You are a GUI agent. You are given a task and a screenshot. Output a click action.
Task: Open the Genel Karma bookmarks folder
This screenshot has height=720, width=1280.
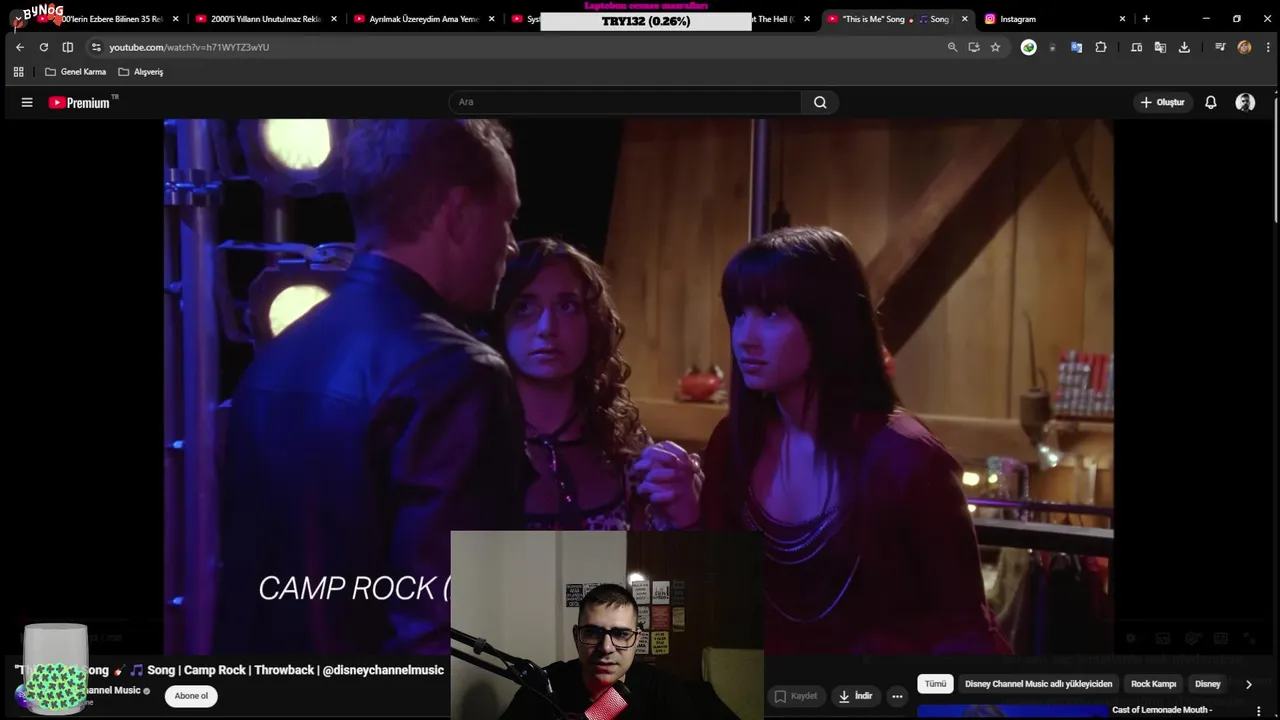coord(75,72)
